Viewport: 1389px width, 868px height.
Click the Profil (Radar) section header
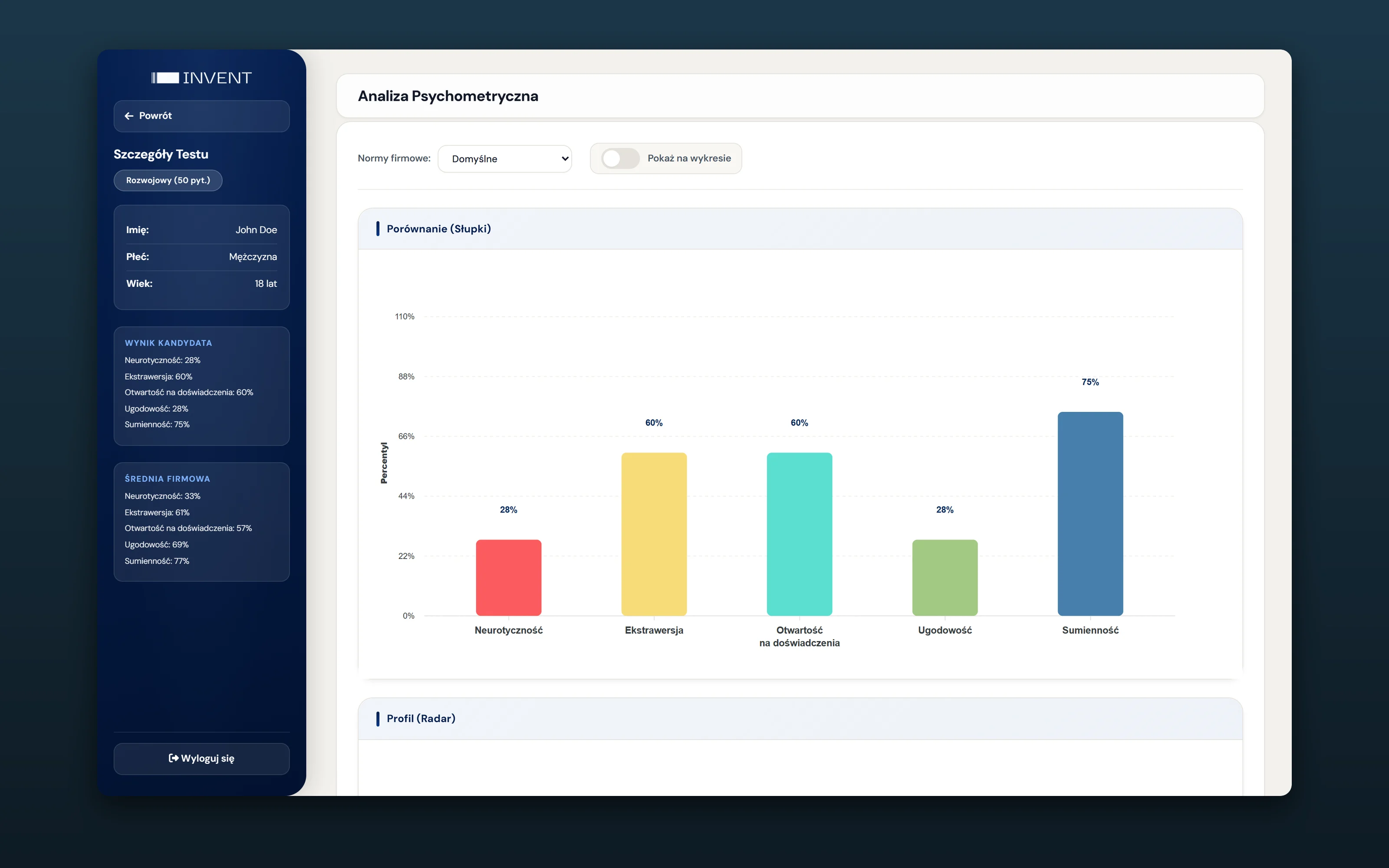click(800, 718)
